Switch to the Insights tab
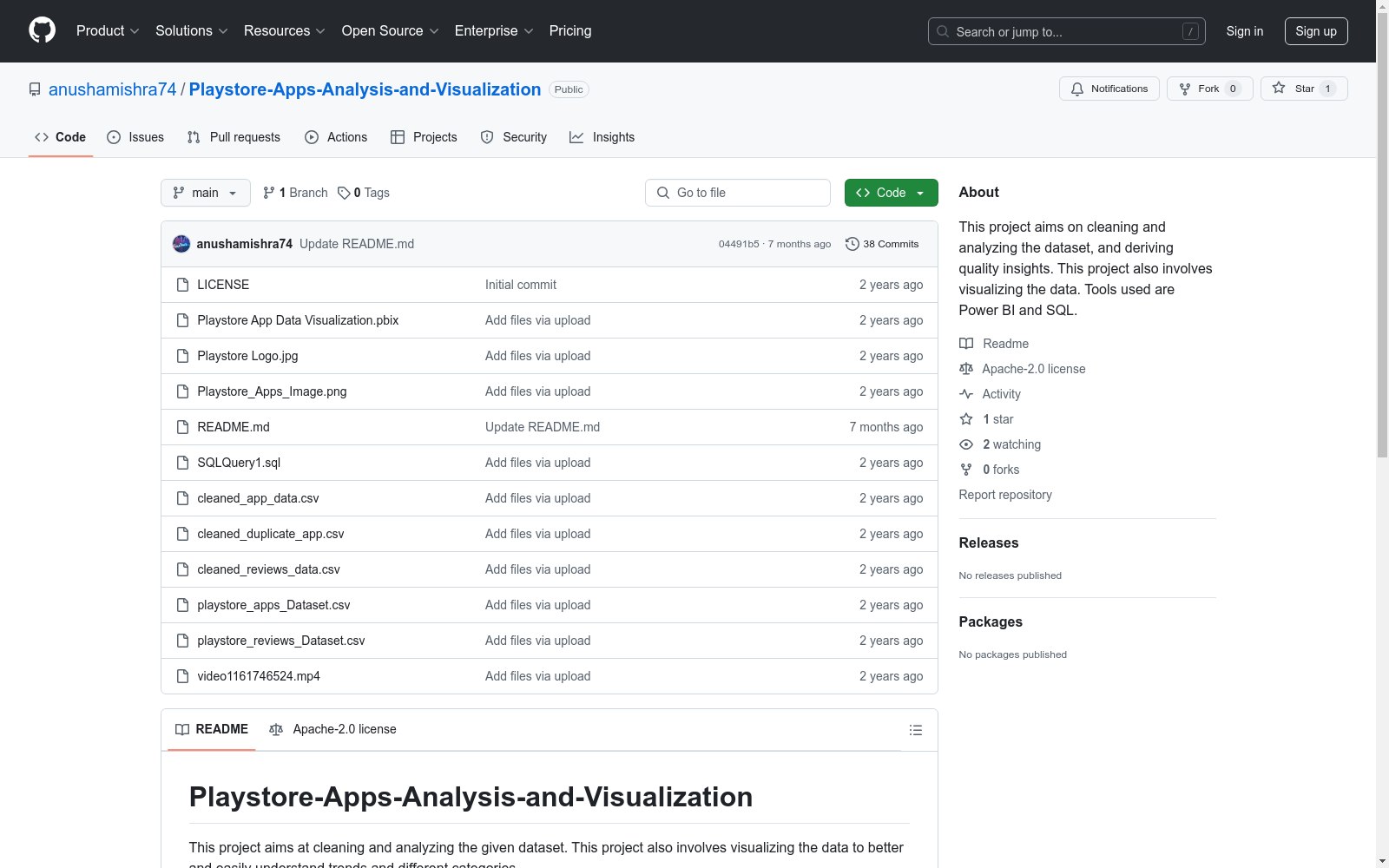 pyautogui.click(x=602, y=137)
